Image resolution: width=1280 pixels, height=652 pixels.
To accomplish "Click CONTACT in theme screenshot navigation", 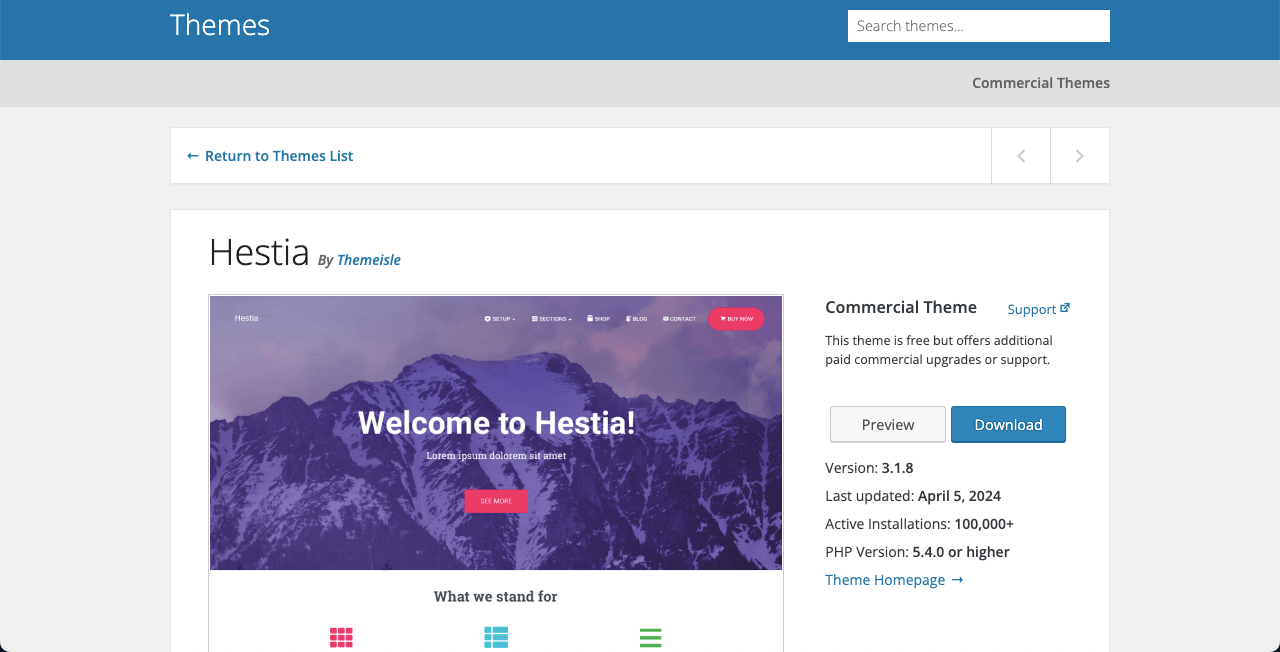I will pos(679,319).
